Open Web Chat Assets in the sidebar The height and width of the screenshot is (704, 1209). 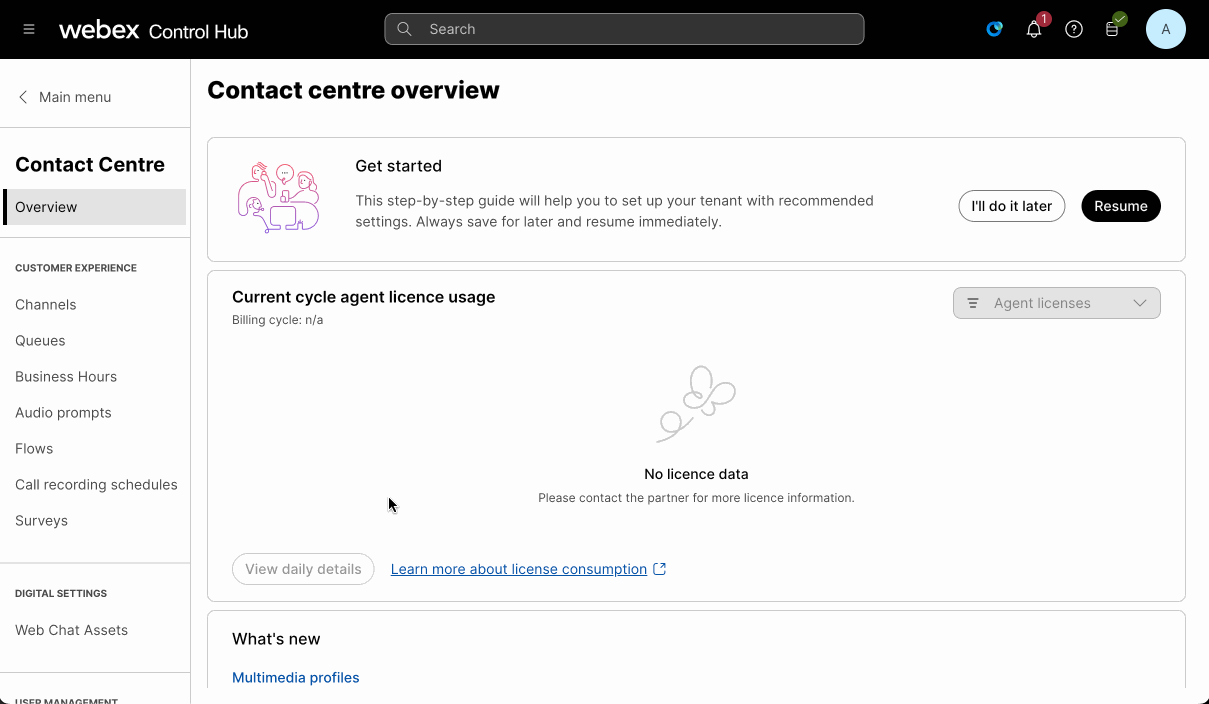coord(71,630)
